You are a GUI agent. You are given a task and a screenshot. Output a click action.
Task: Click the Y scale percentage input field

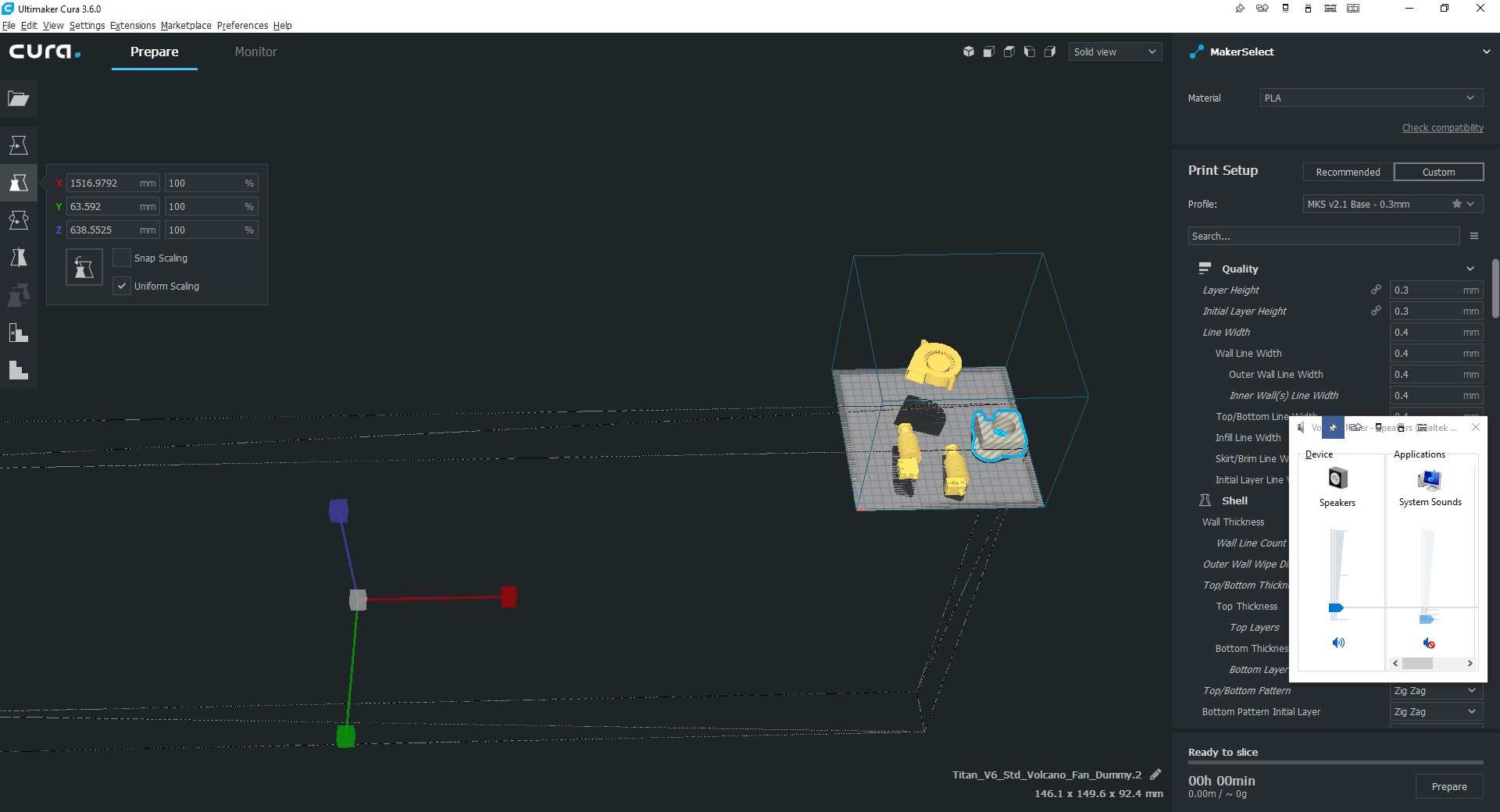click(x=211, y=206)
